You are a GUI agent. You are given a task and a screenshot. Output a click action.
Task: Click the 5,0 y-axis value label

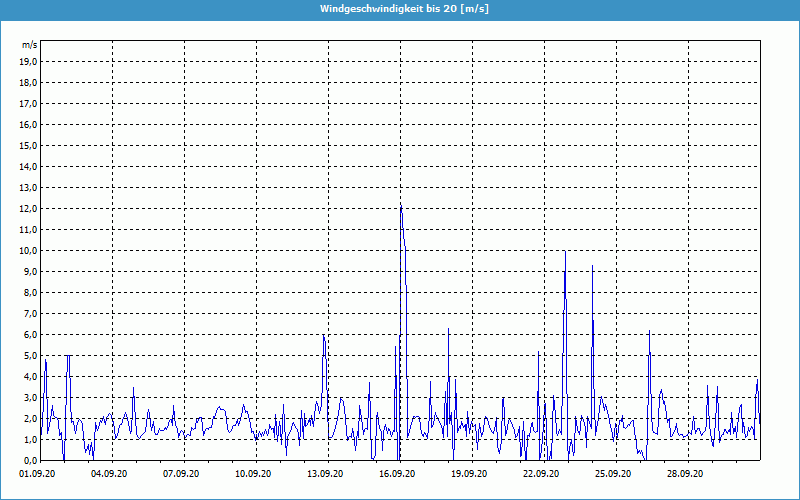[x=29, y=355]
